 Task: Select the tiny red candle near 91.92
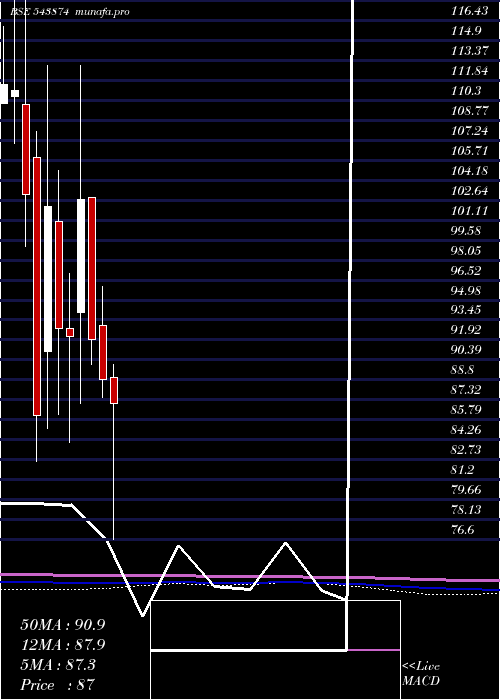coord(70,332)
